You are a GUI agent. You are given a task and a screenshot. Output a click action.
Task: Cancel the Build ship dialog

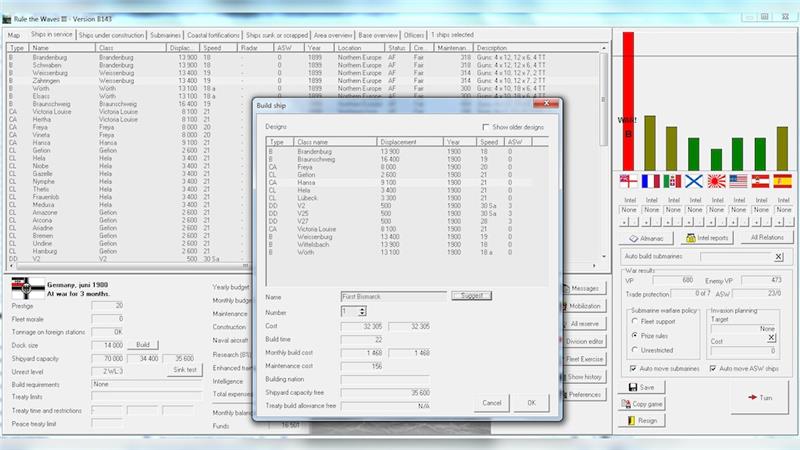(x=491, y=403)
